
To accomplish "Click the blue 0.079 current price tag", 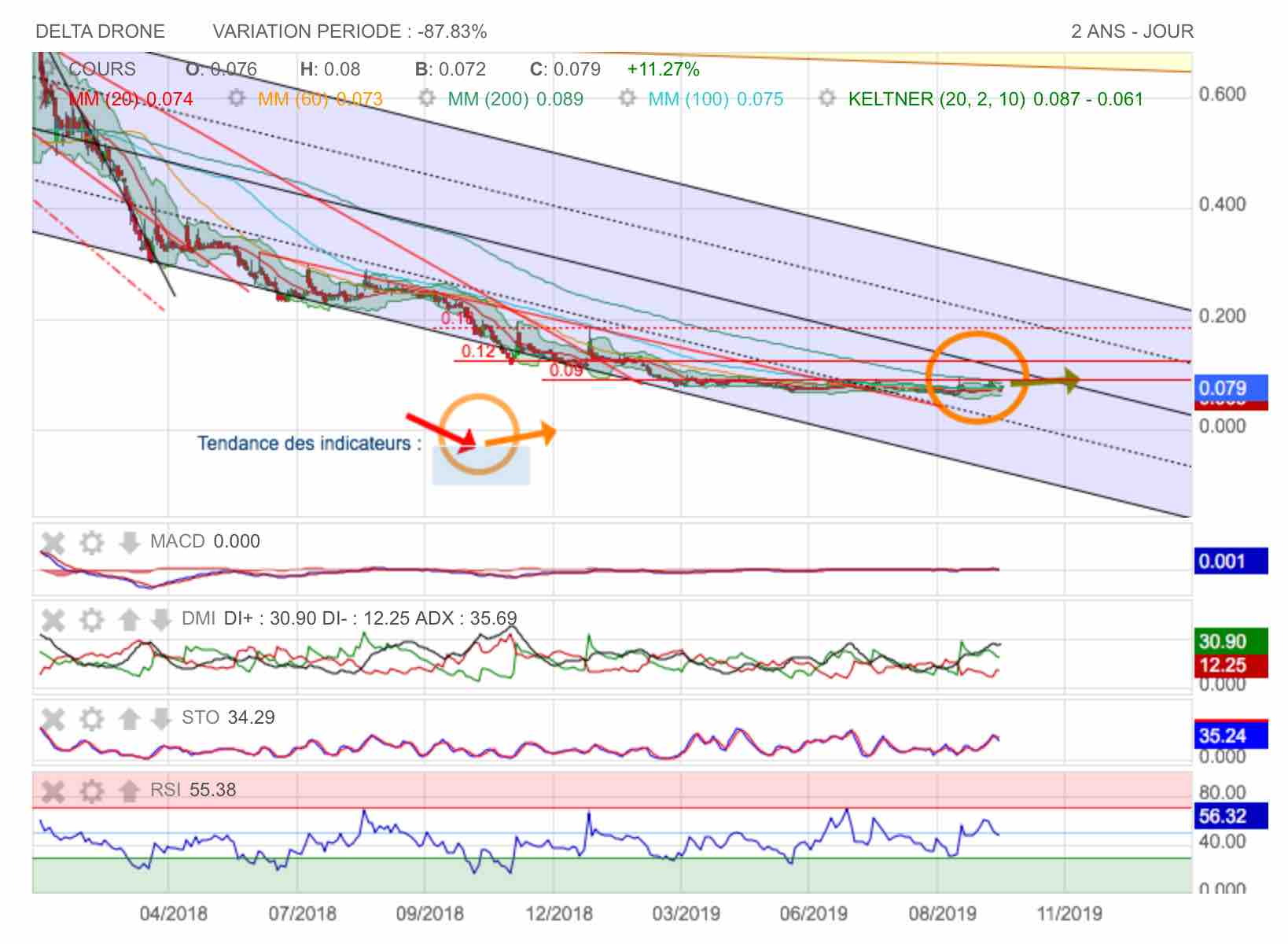I will tap(1231, 388).
